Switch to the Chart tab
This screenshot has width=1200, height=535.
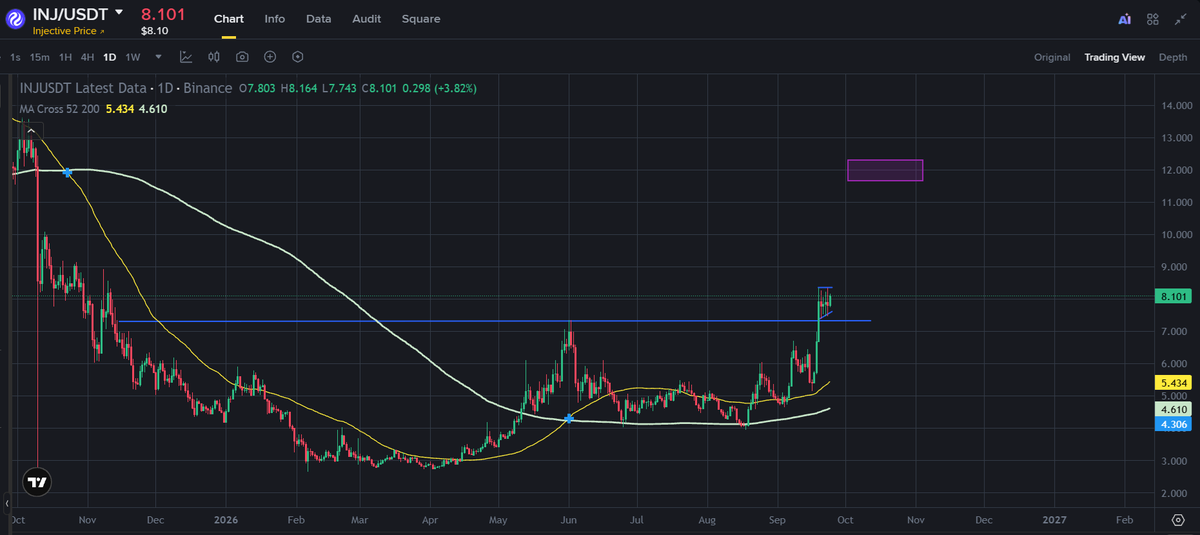229,19
